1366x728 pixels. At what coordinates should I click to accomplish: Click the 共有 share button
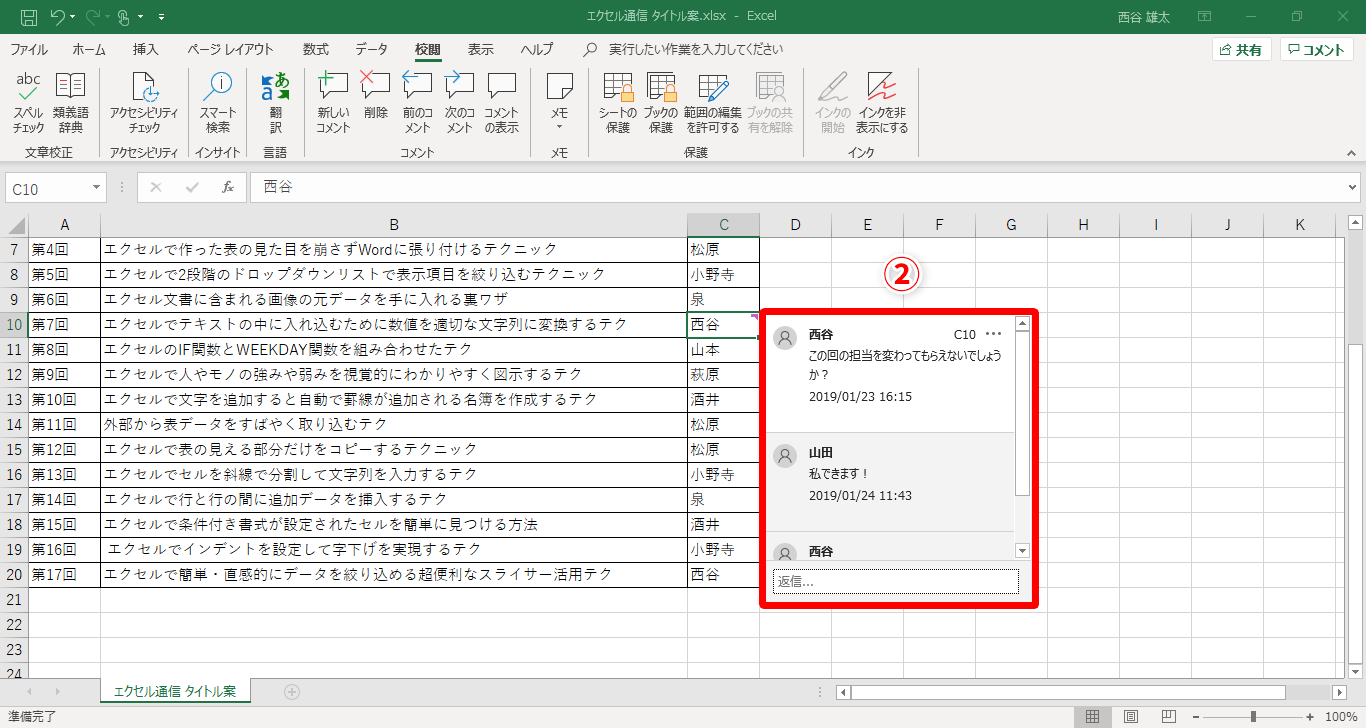[1241, 50]
